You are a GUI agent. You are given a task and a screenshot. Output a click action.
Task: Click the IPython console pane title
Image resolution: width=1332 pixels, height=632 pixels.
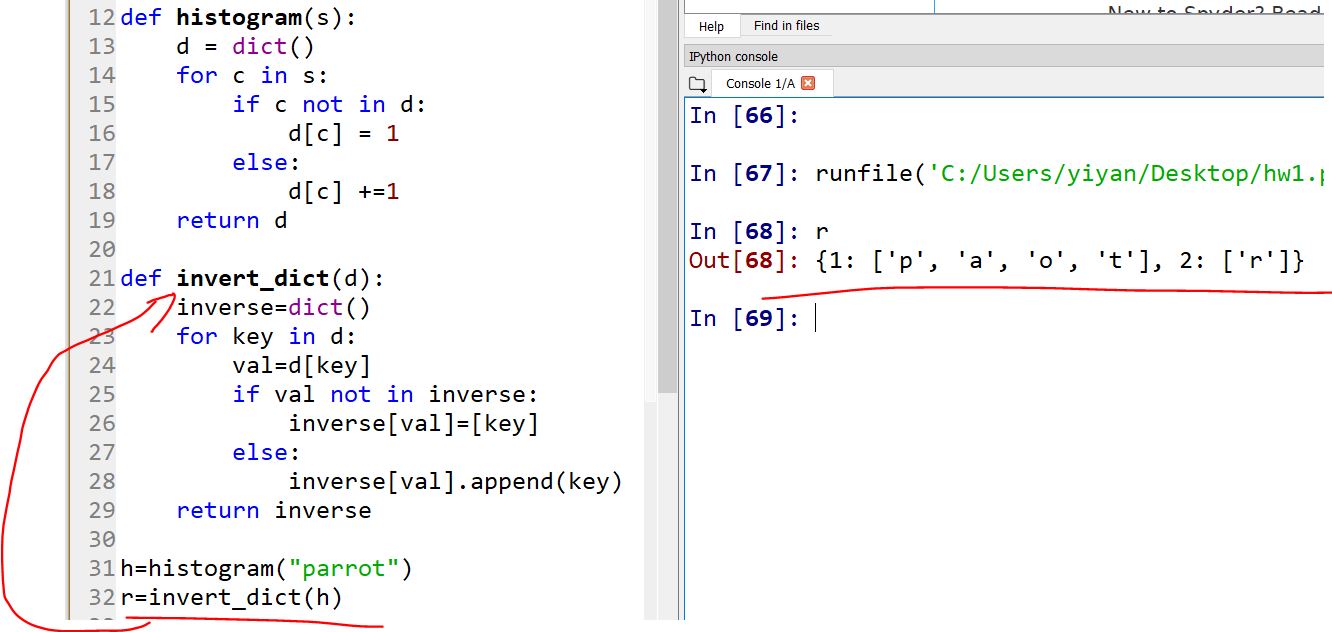coord(733,57)
